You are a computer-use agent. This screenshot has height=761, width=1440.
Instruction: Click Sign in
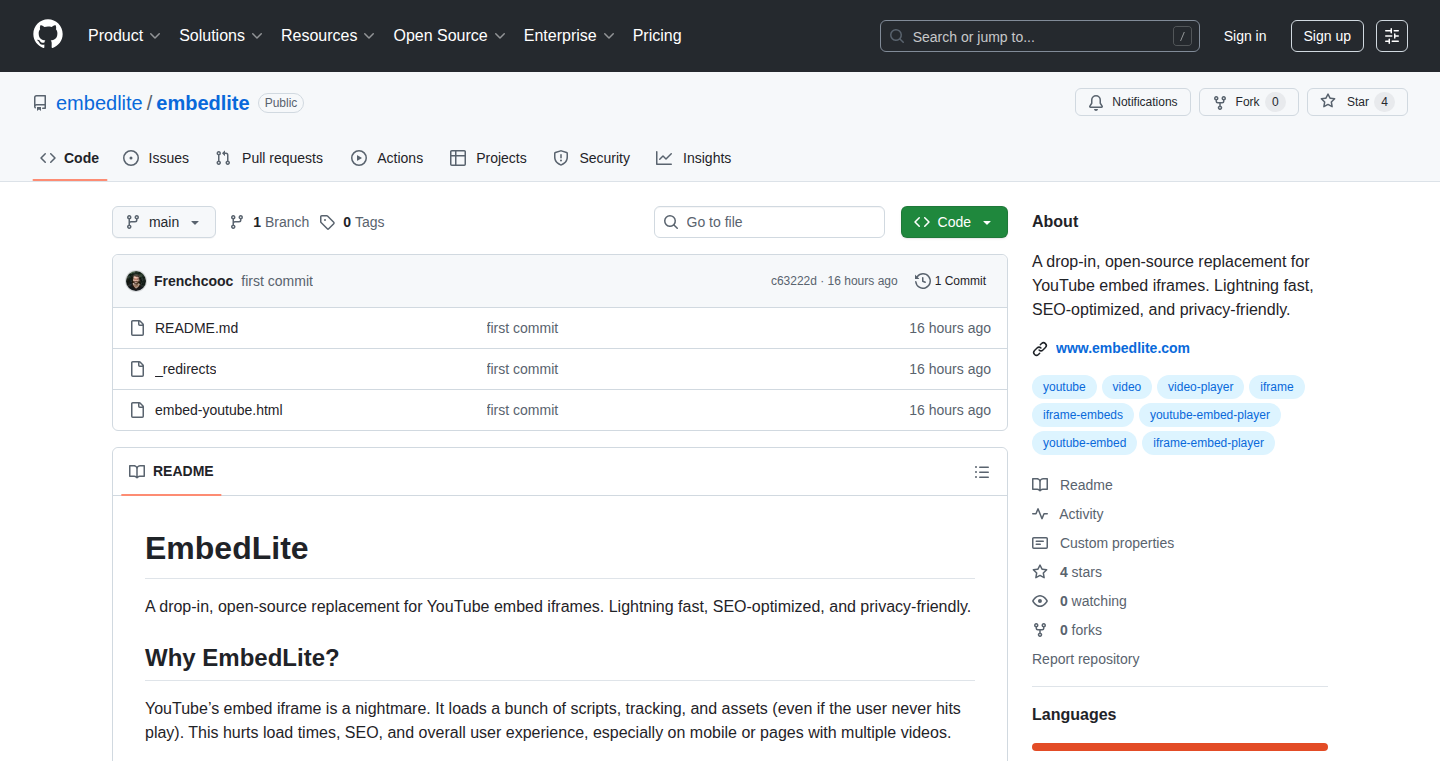pyautogui.click(x=1245, y=36)
